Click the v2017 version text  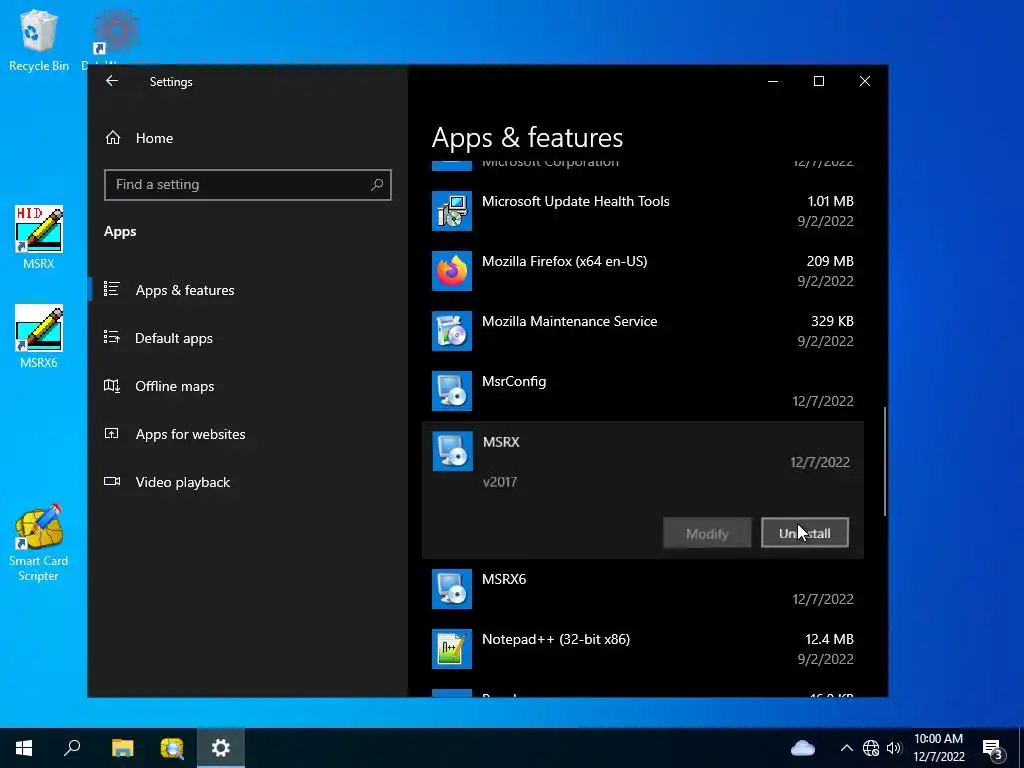tap(500, 482)
